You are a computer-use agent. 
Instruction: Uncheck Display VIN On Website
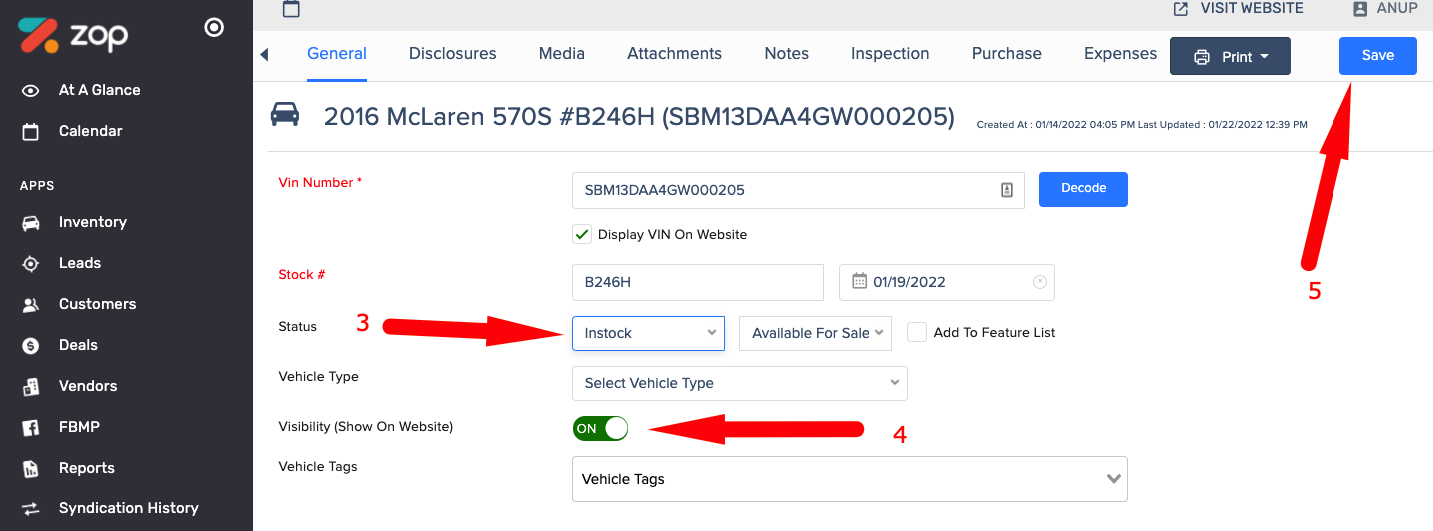581,234
